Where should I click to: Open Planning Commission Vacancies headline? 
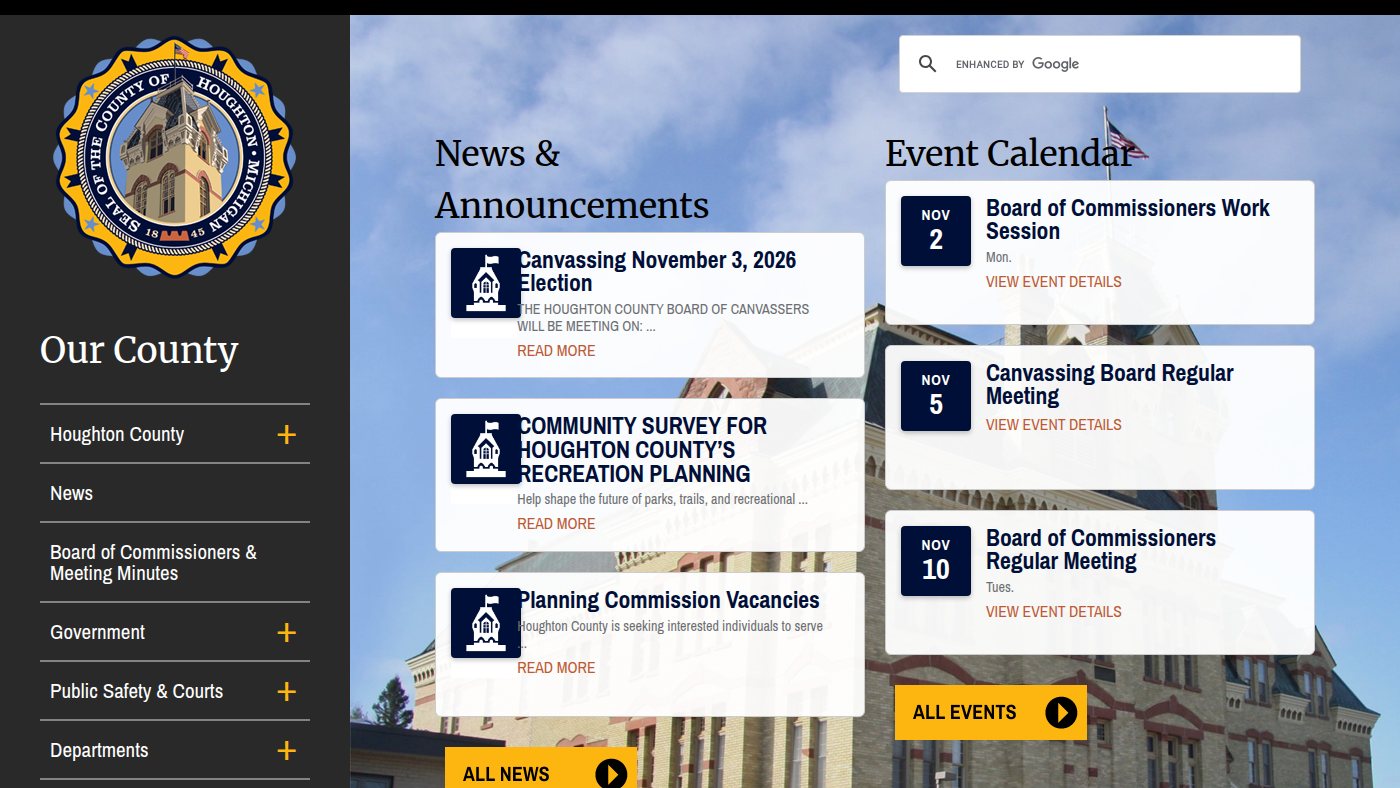point(668,600)
